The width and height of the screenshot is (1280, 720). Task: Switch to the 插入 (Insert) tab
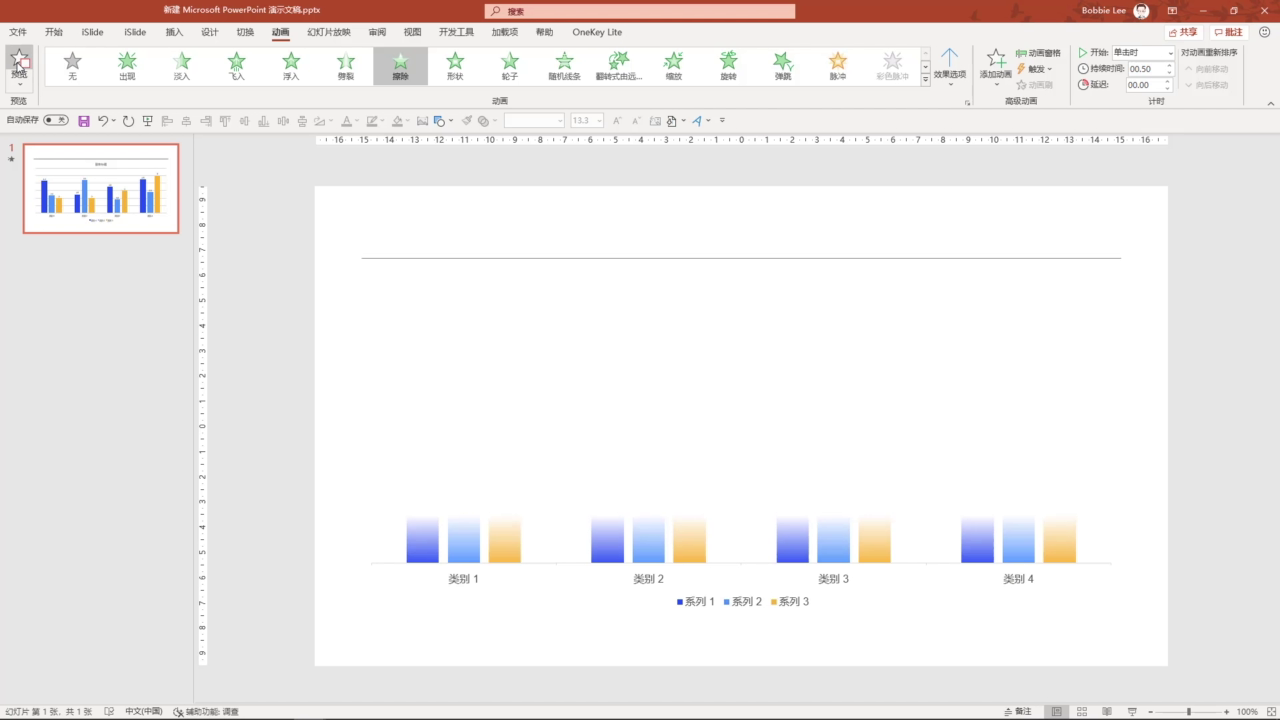pyautogui.click(x=174, y=32)
